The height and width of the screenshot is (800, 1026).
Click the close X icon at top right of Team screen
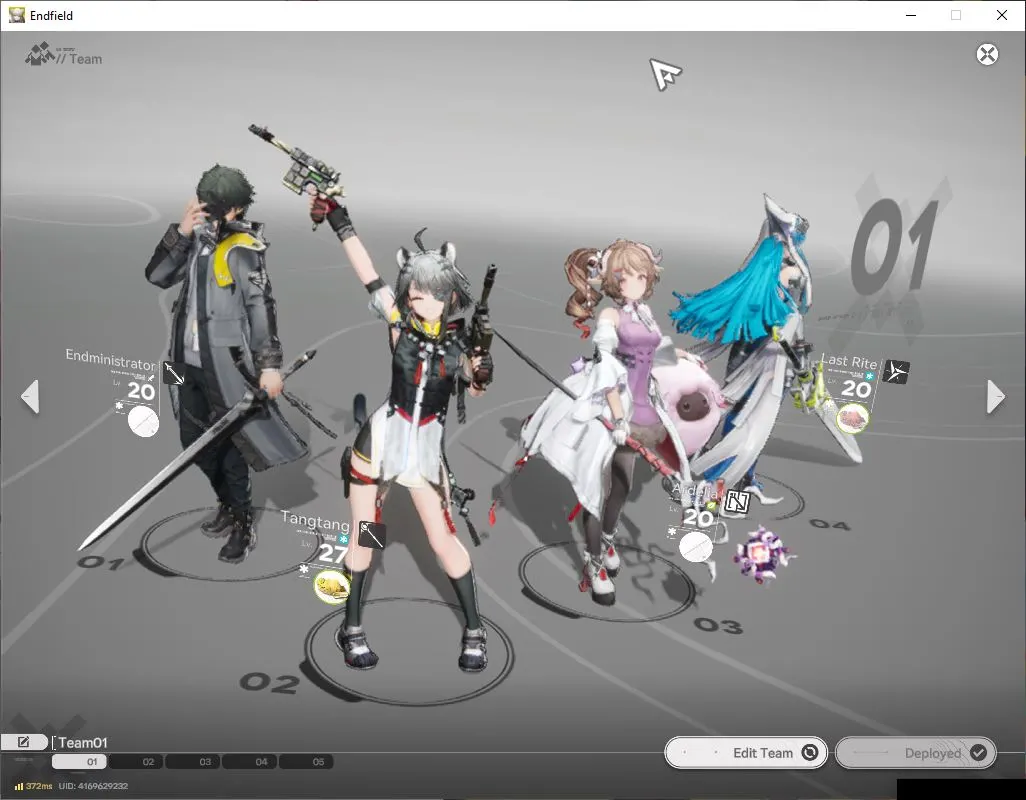[986, 54]
